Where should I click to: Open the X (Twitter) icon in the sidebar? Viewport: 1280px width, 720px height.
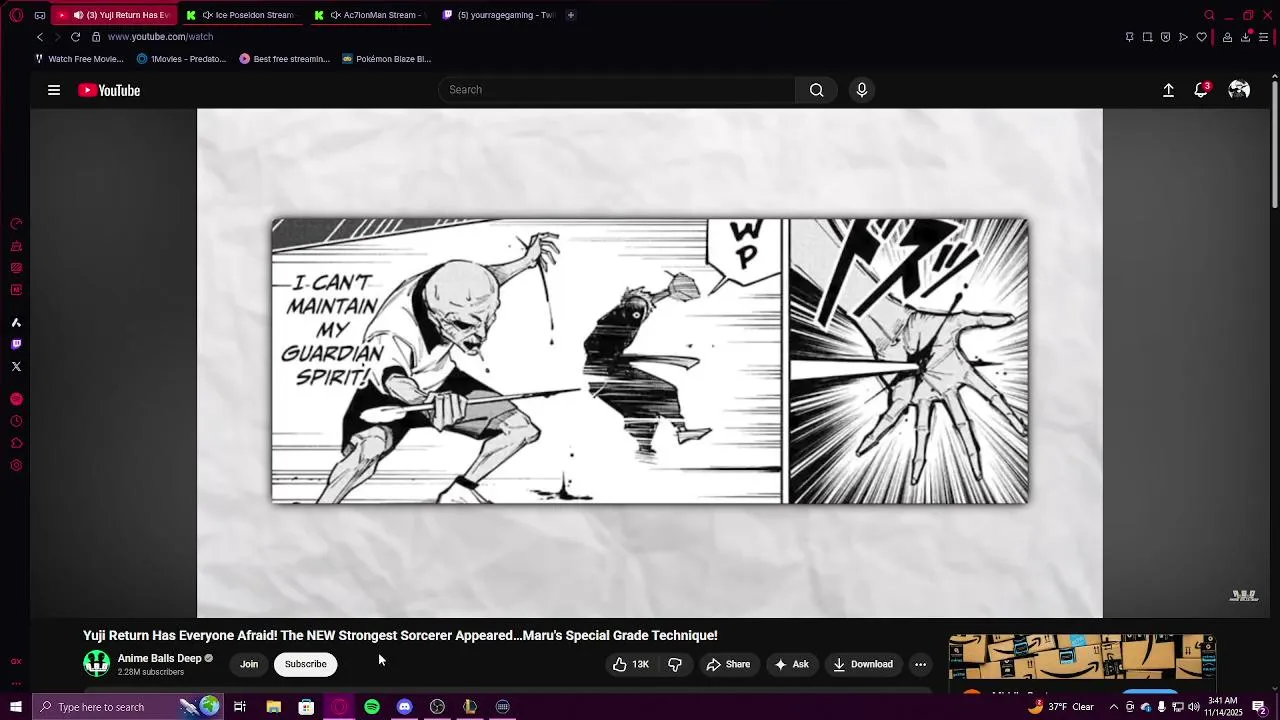pos(16,366)
